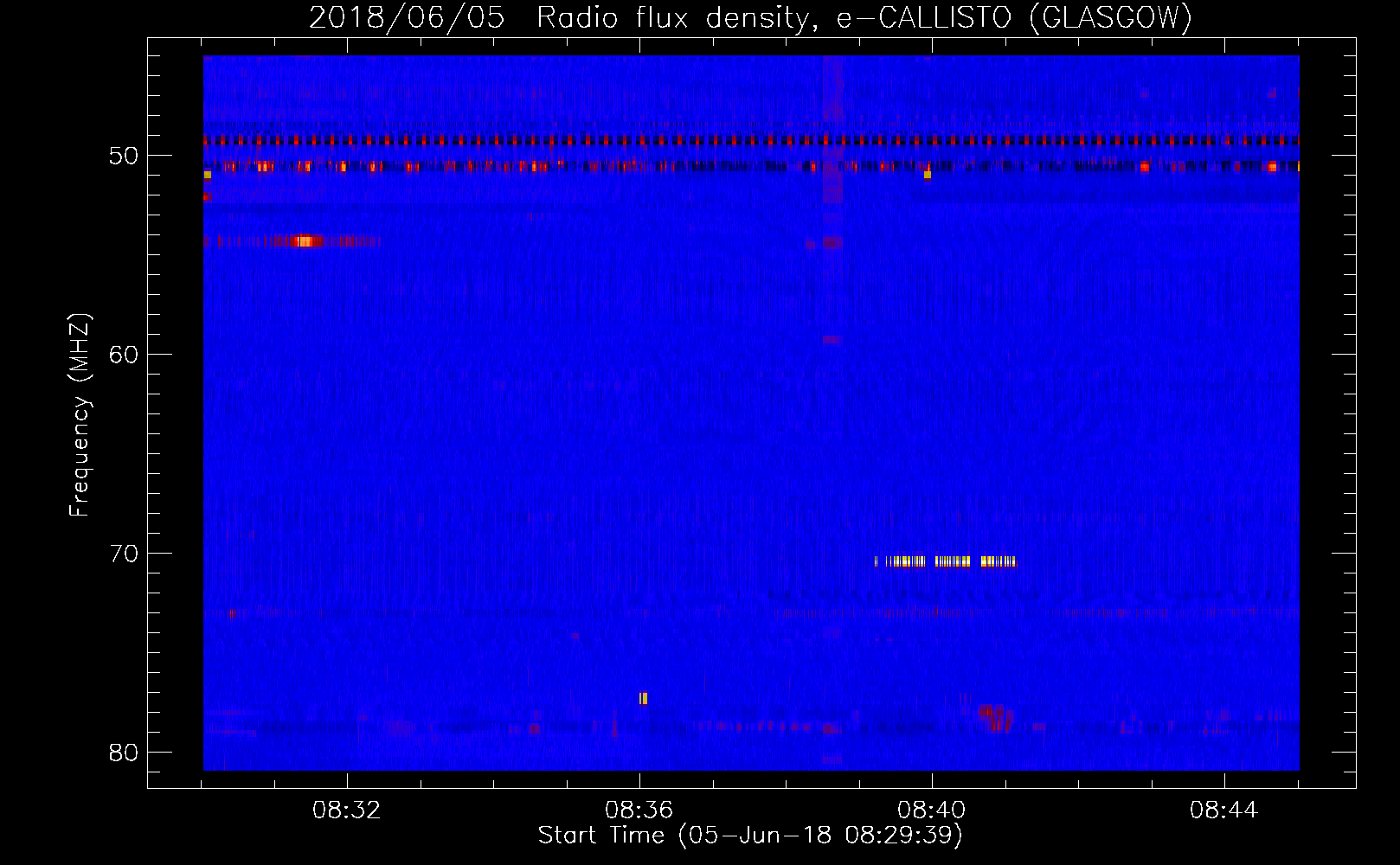Image resolution: width=1400 pixels, height=865 pixels.
Task: Click the bright yellow burst near 70 MHz
Action: (945, 561)
